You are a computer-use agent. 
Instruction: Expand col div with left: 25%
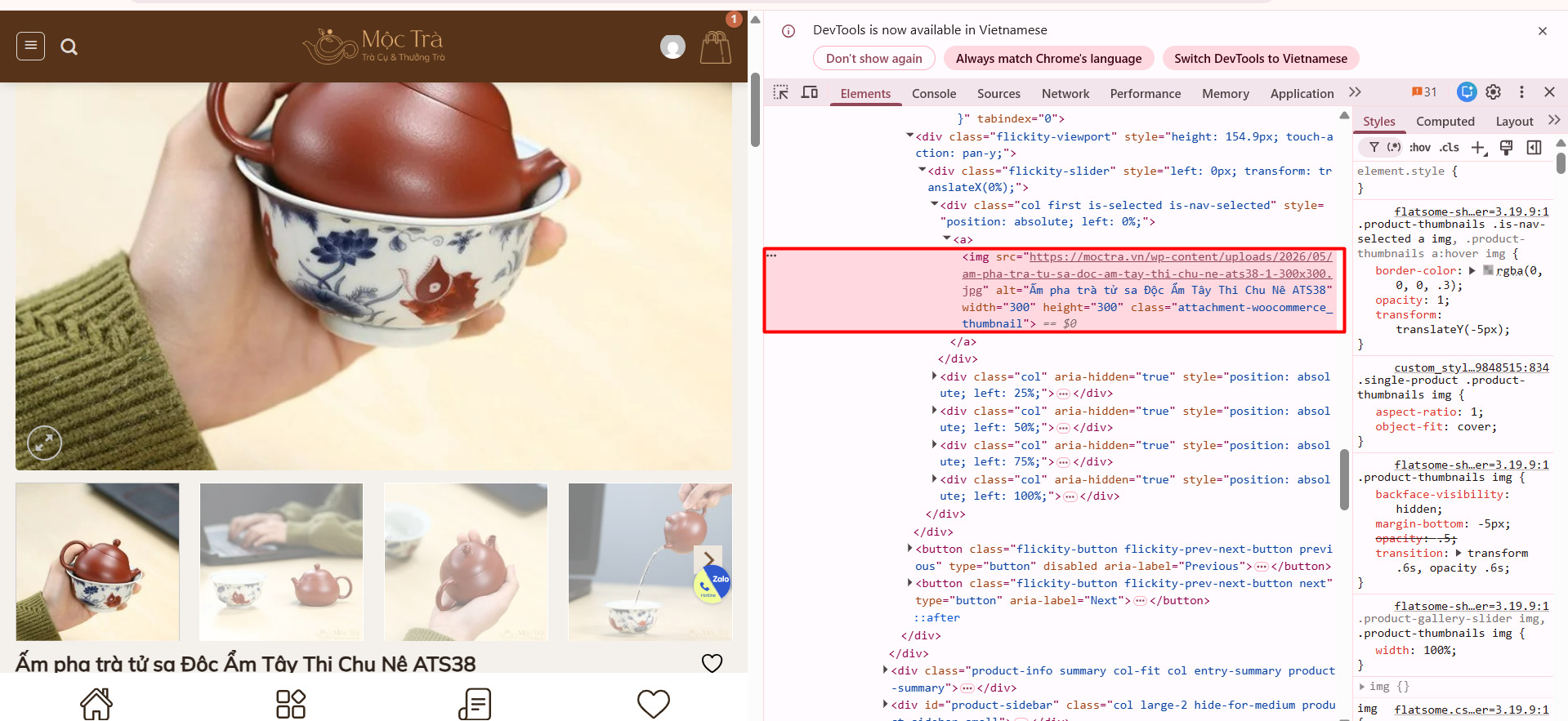tap(934, 376)
